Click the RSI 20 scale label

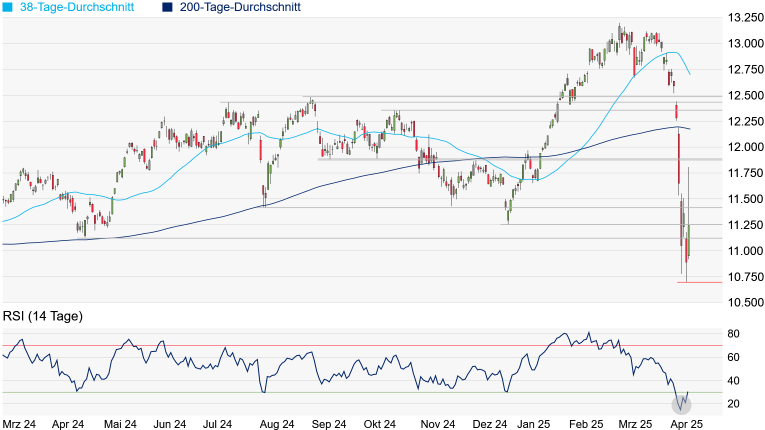point(733,403)
